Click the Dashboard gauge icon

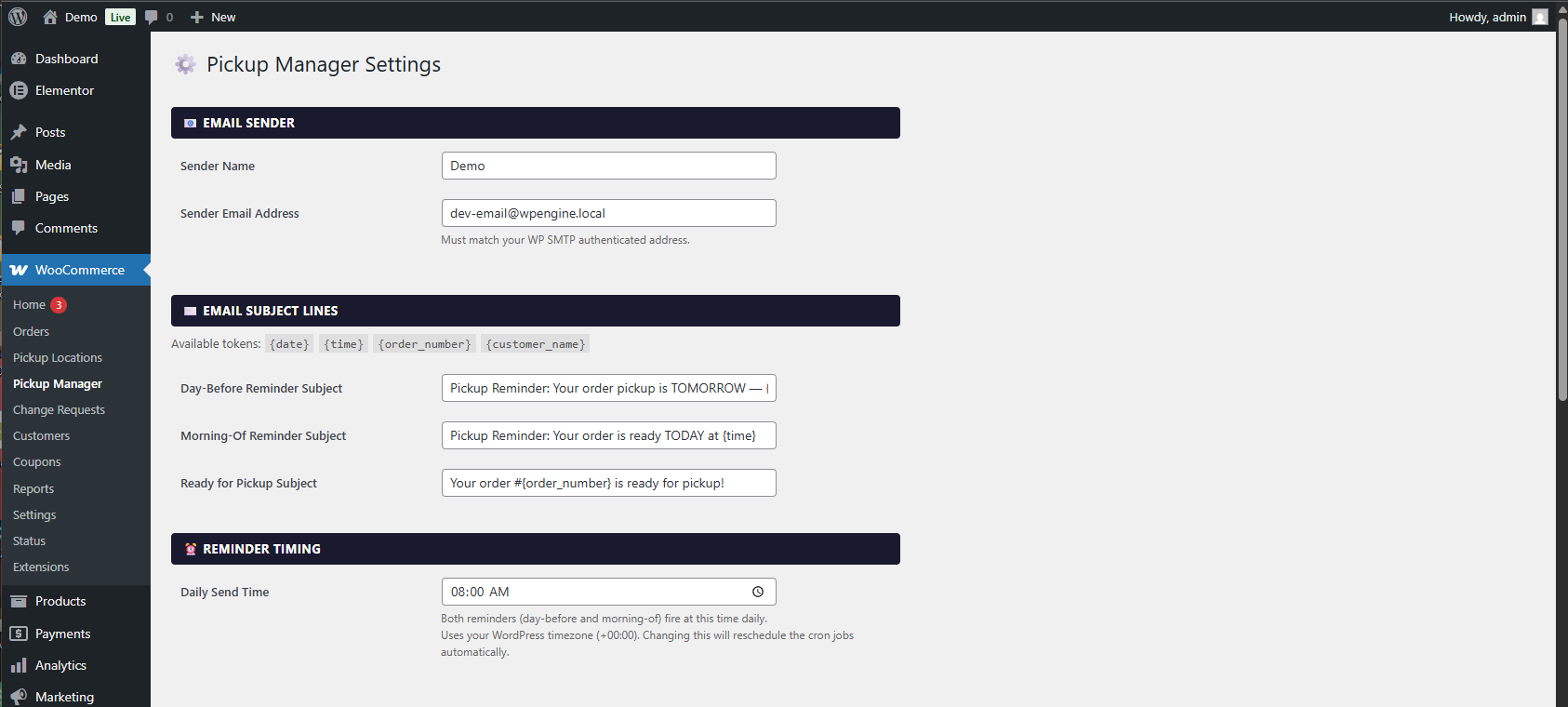tap(19, 59)
